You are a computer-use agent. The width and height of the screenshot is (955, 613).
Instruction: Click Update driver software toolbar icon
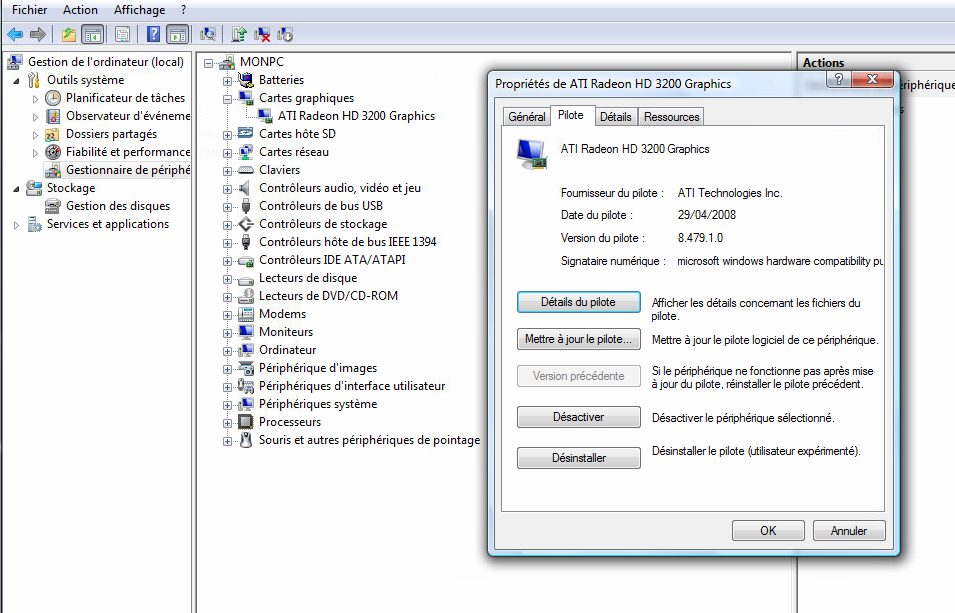(239, 35)
